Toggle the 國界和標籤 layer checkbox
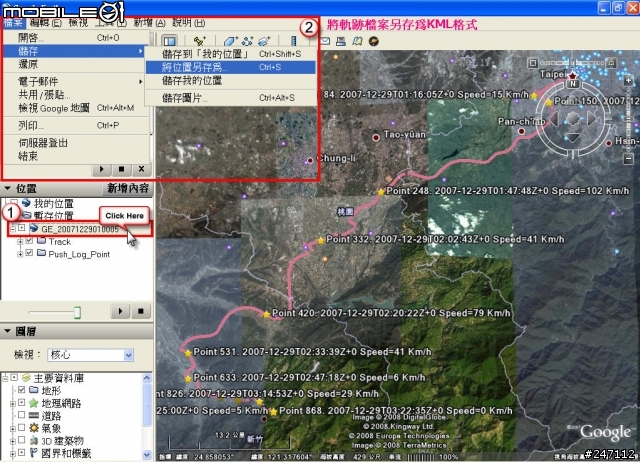This screenshot has height=462, width=640. [22, 452]
